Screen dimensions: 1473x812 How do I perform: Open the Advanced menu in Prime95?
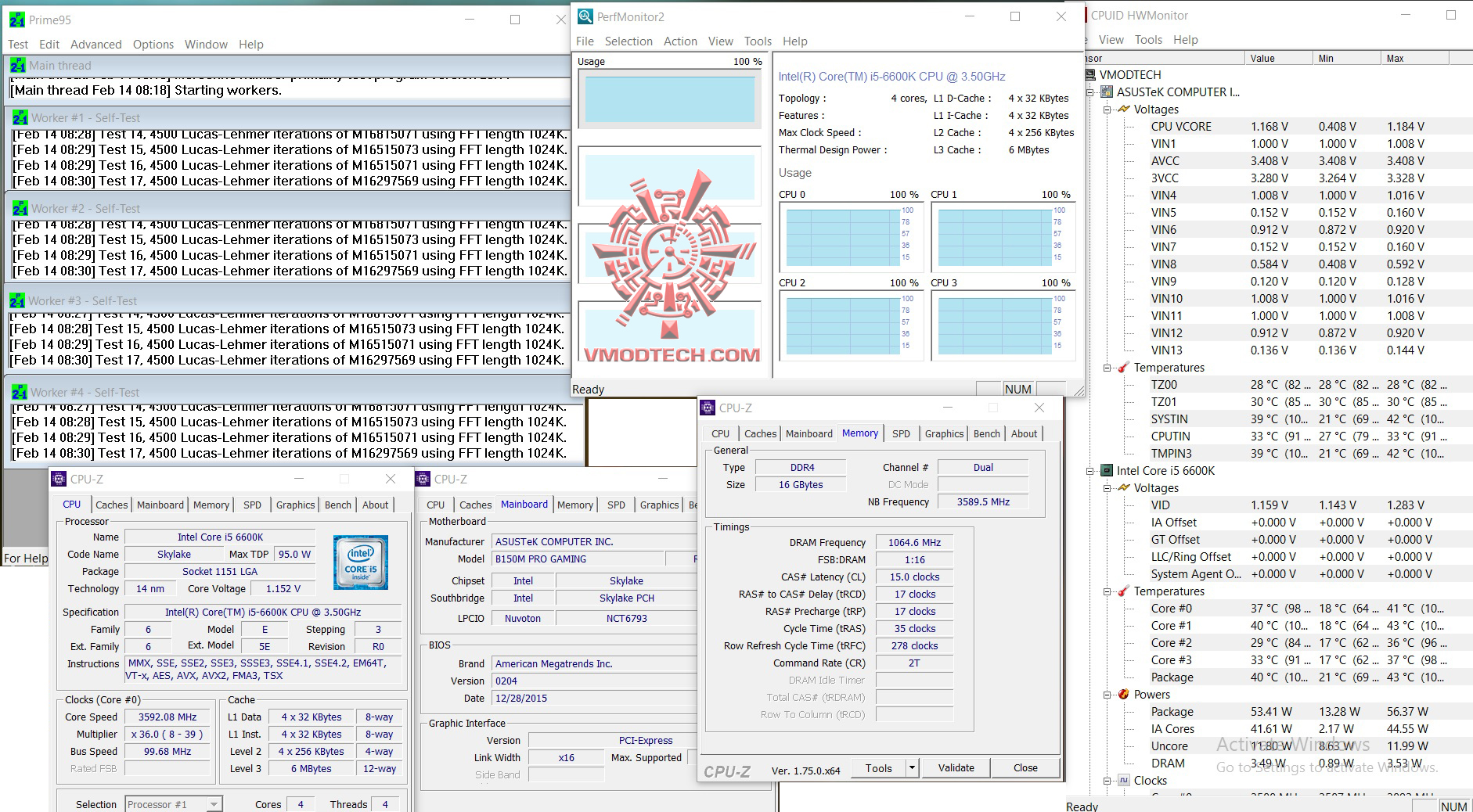95,45
